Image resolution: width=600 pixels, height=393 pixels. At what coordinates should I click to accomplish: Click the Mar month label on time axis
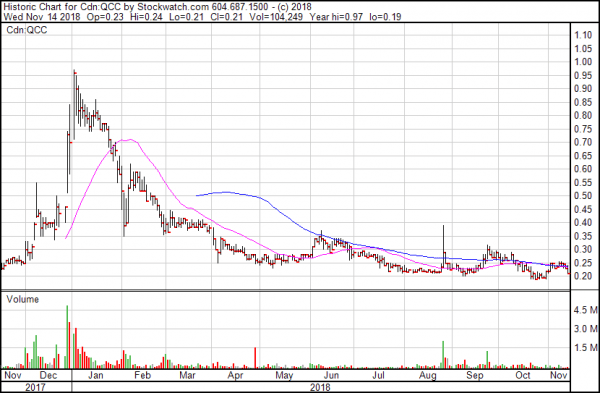[188, 375]
